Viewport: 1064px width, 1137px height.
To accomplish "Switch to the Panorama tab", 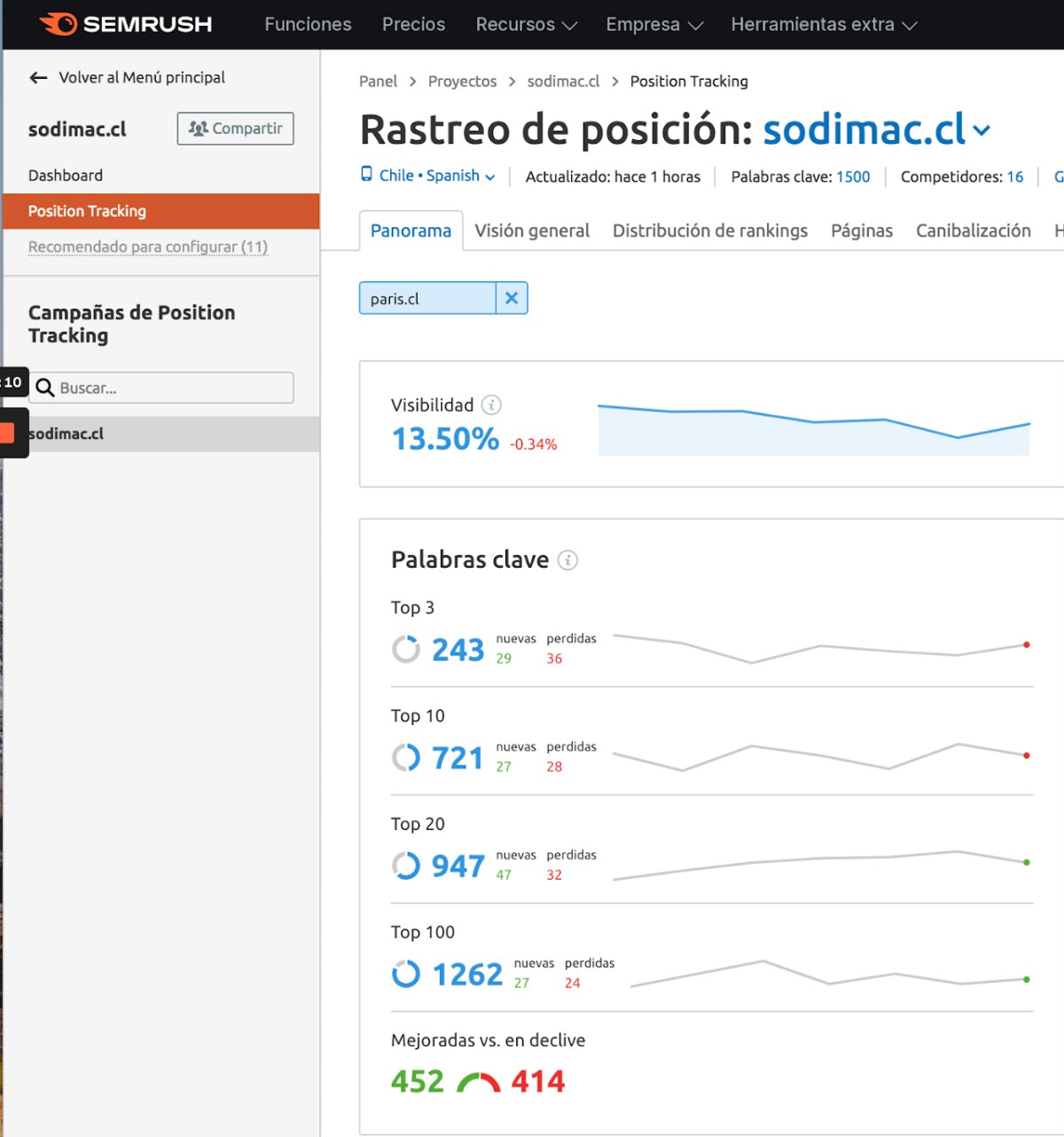I will [x=411, y=231].
